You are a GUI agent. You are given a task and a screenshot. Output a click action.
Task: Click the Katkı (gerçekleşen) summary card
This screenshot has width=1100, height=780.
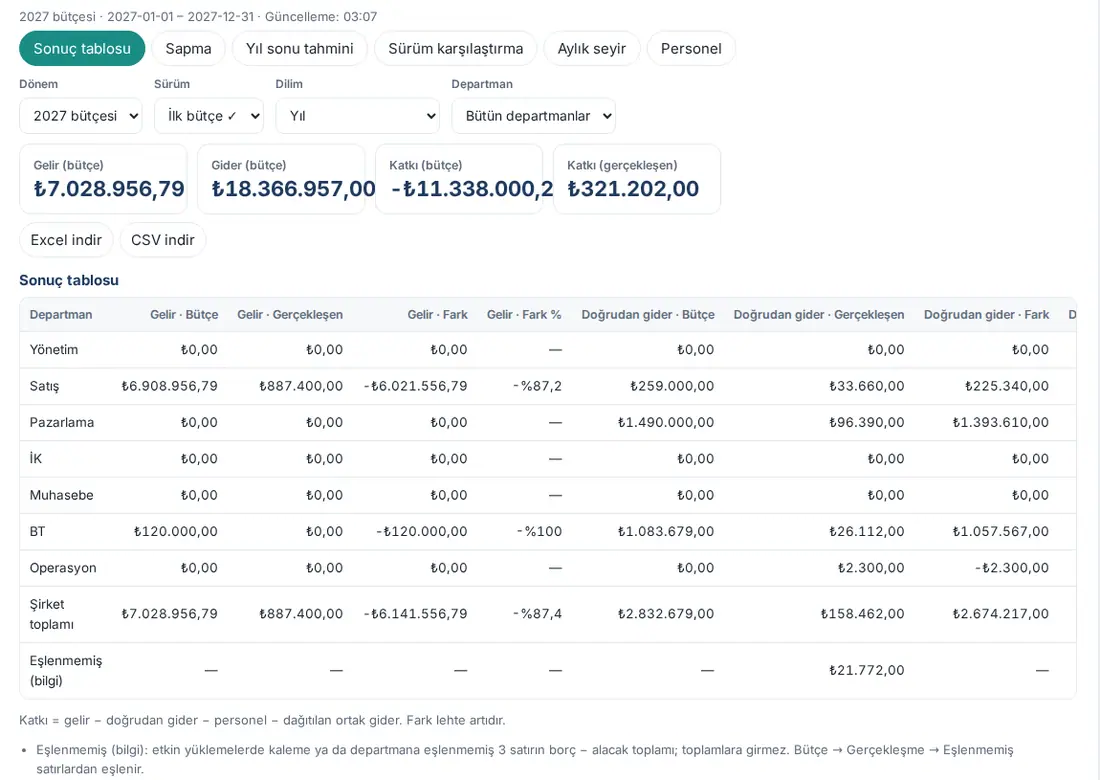click(x=637, y=179)
